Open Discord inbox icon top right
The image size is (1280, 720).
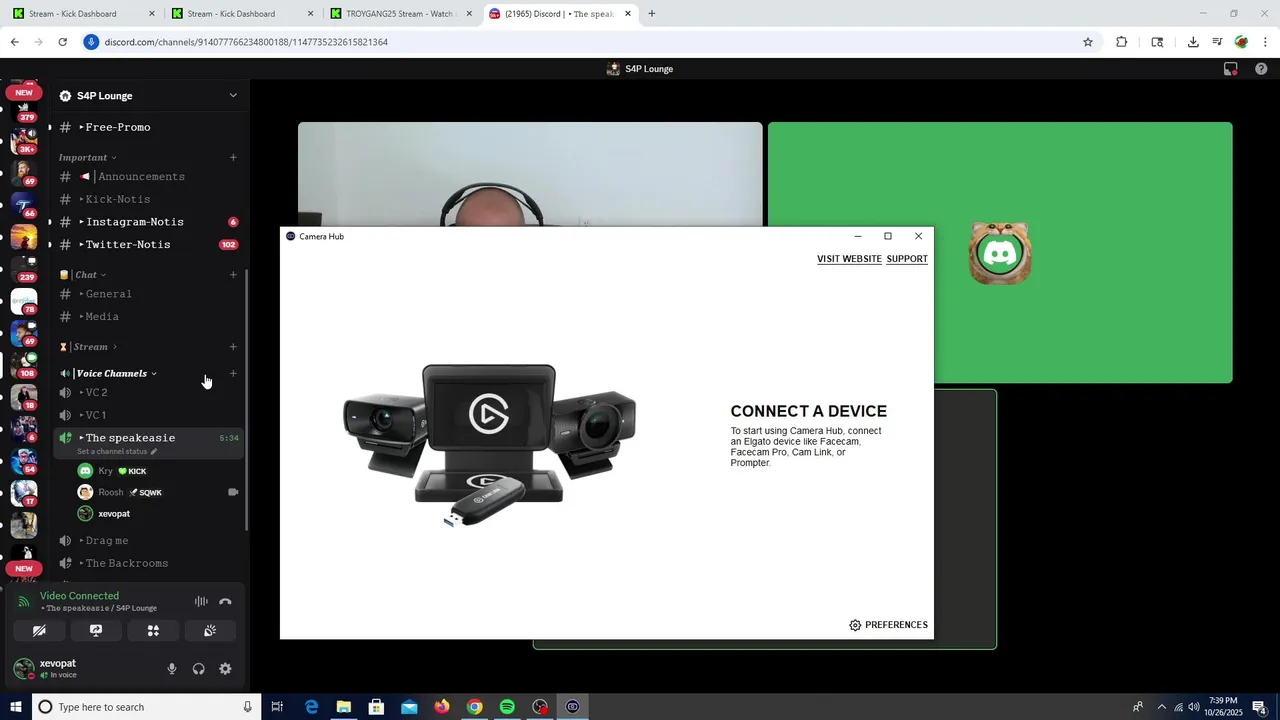[x=1231, y=69]
